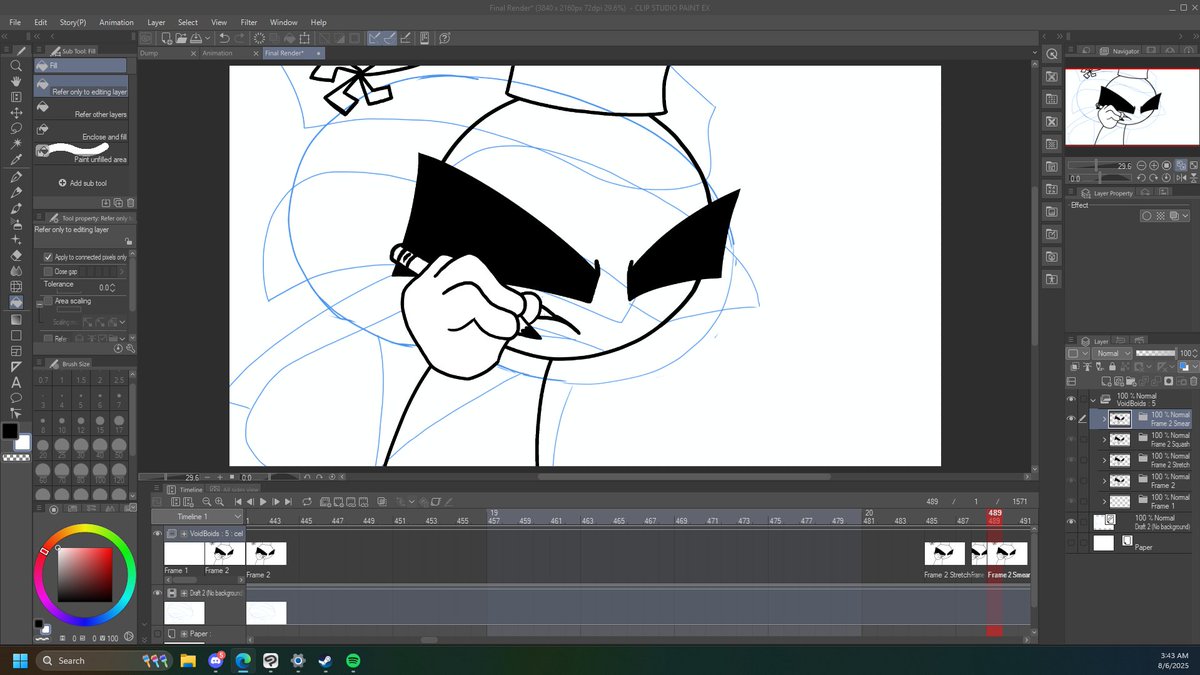Select the Hand tool in the toolbar
This screenshot has width=1200, height=675.
[16, 83]
